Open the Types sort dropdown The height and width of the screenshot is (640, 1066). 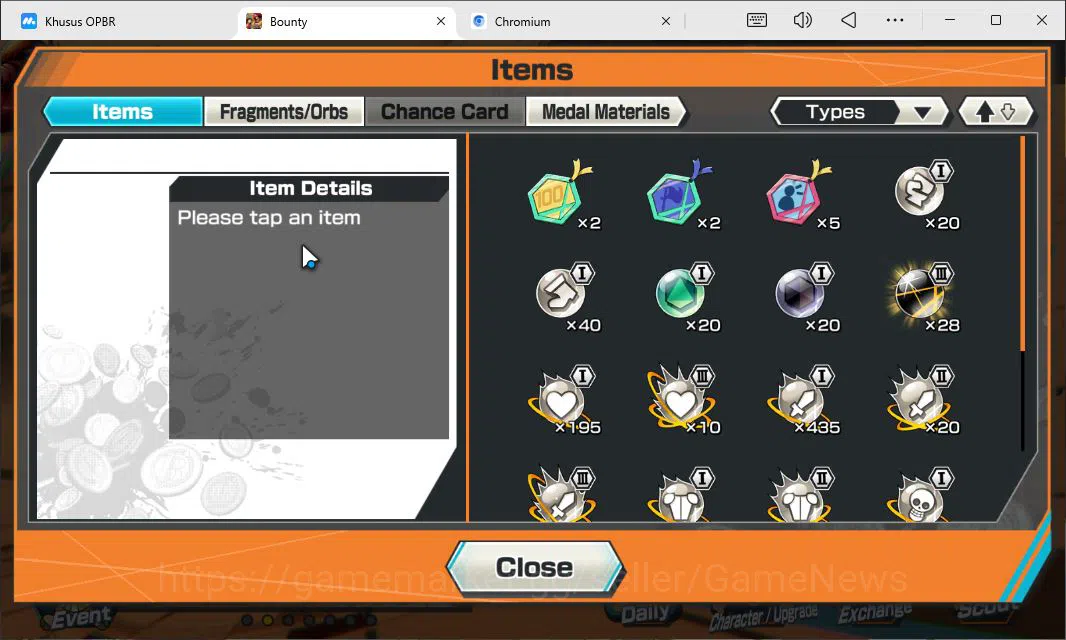click(x=859, y=112)
